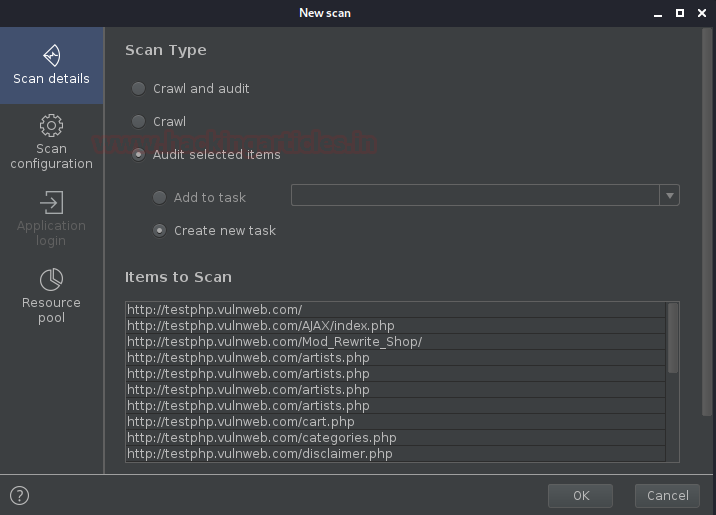Select the disclaimer.php URL row

(x=395, y=453)
